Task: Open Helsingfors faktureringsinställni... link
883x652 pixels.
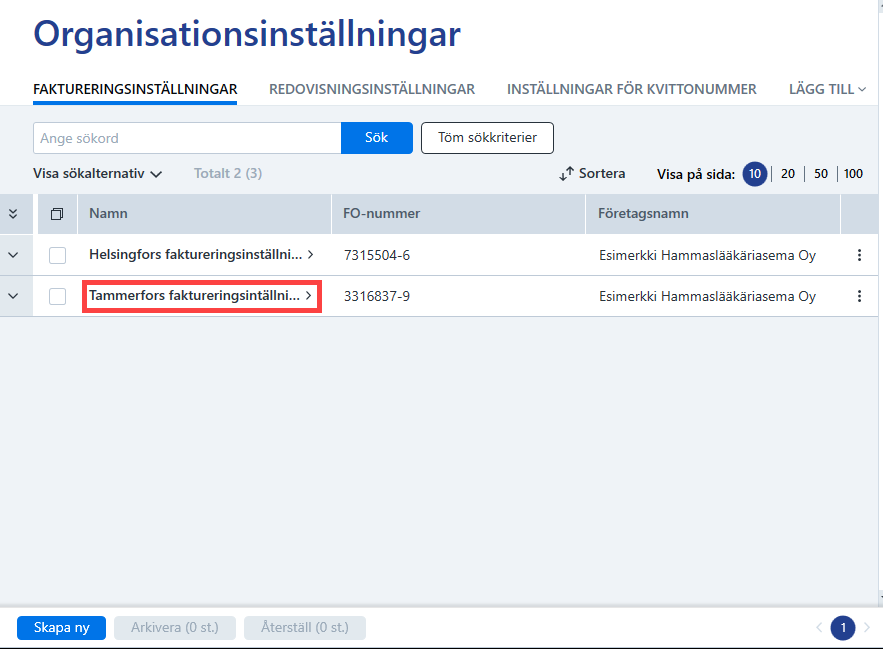Action: tap(201, 254)
